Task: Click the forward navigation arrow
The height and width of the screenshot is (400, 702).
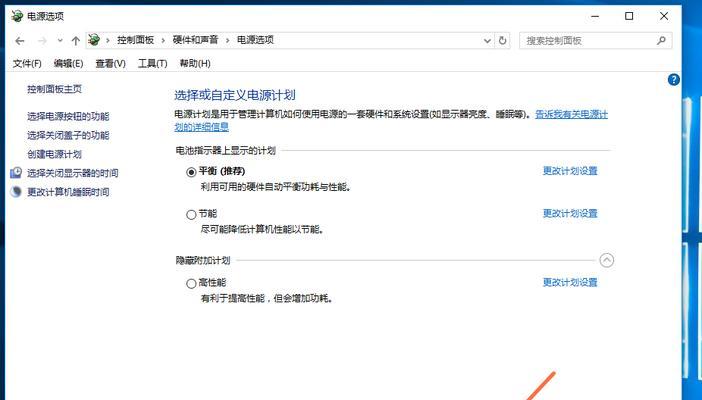Action: click(x=43, y=41)
